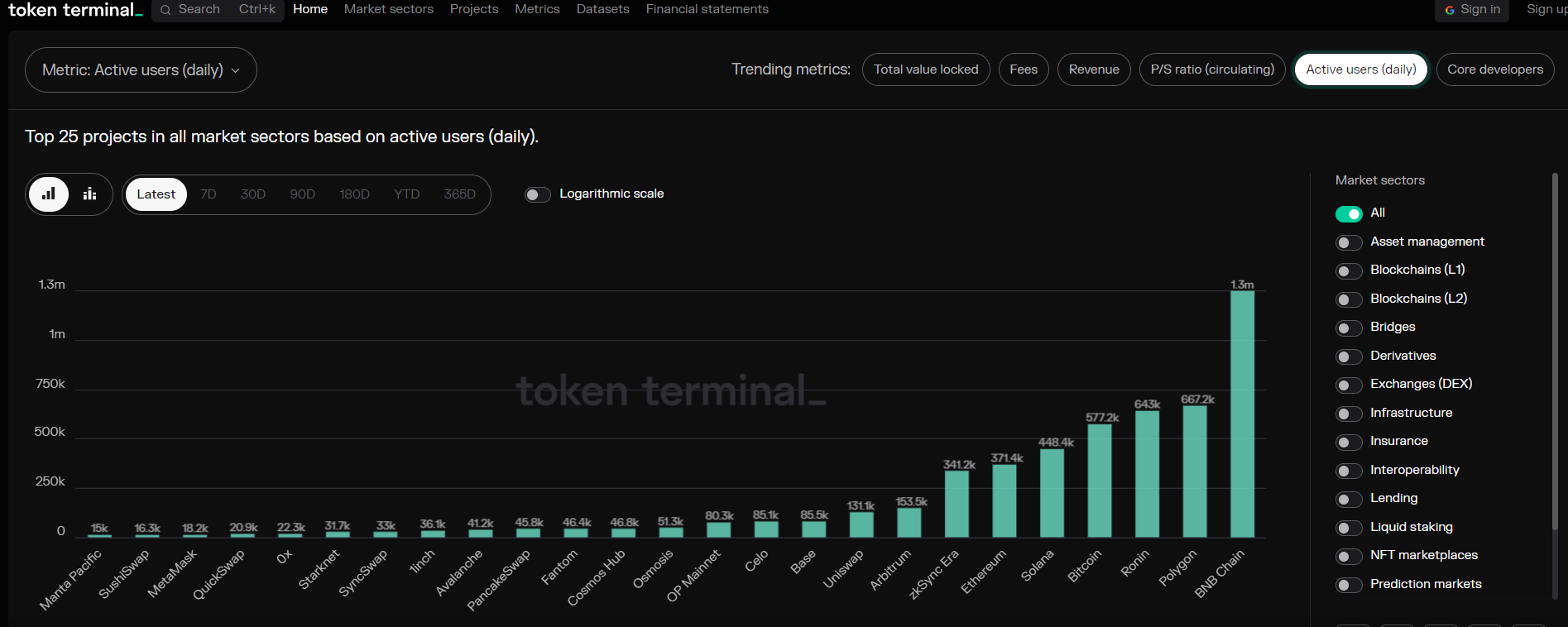The width and height of the screenshot is (1568, 627).
Task: Click the Google logo beside Sign in
Action: (1450, 10)
